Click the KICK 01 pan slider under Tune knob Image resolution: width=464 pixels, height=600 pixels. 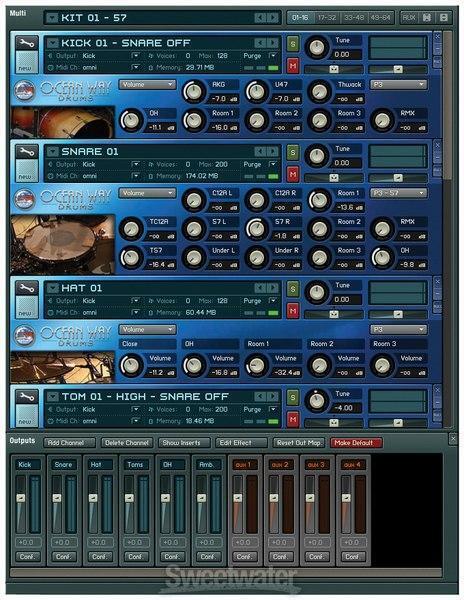point(334,69)
